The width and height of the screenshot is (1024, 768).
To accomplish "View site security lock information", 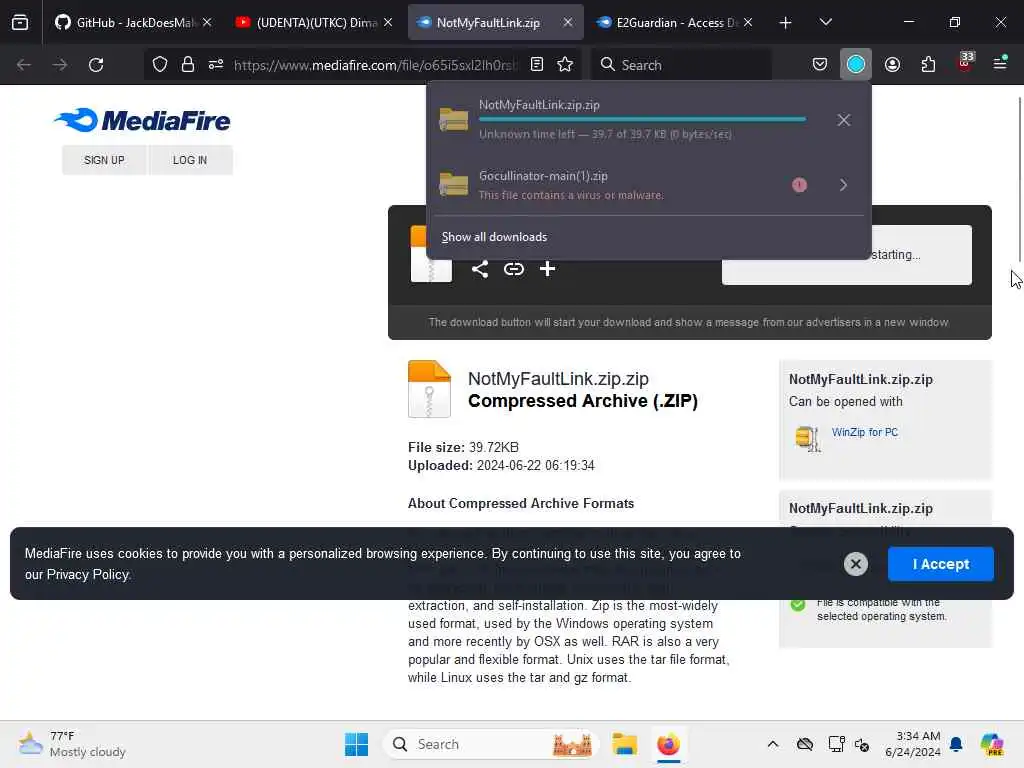I will pos(188,65).
